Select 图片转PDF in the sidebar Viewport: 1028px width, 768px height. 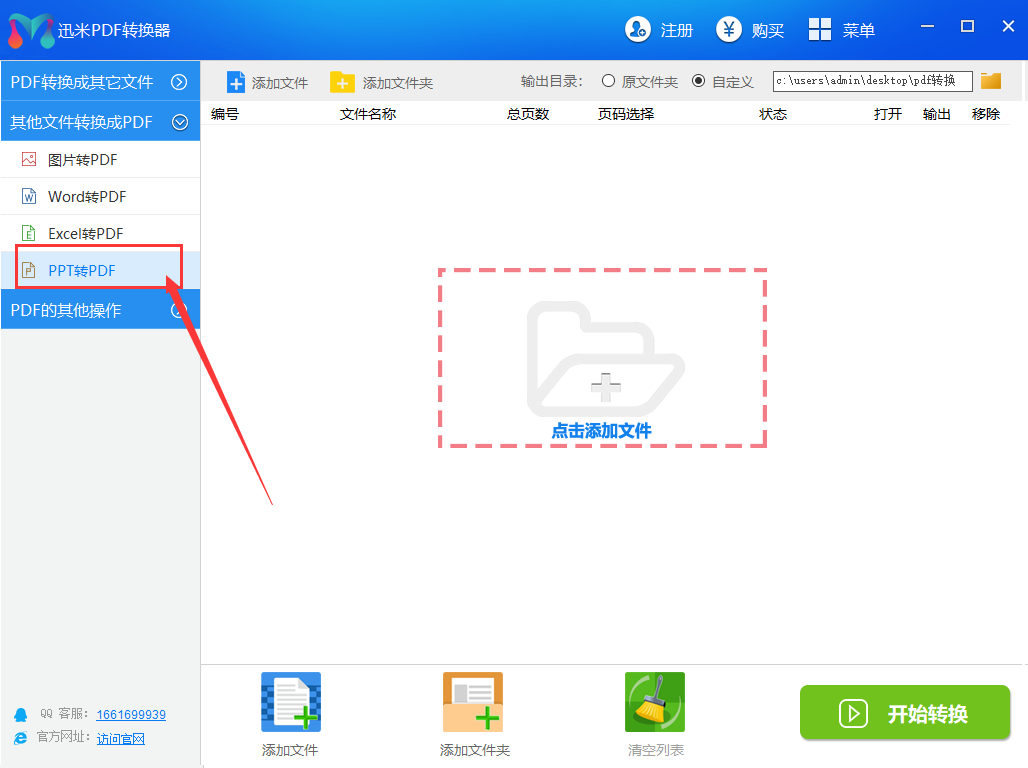click(82, 160)
